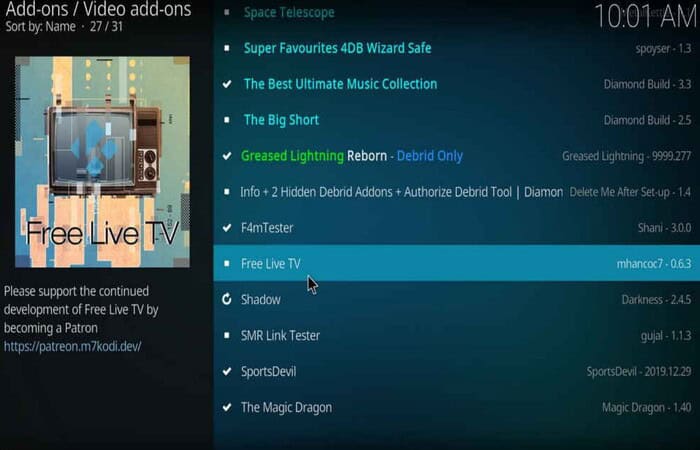Click the checkmark icon beside The Magic Dragon
Image resolution: width=700 pixels, height=450 pixels.
click(x=227, y=407)
